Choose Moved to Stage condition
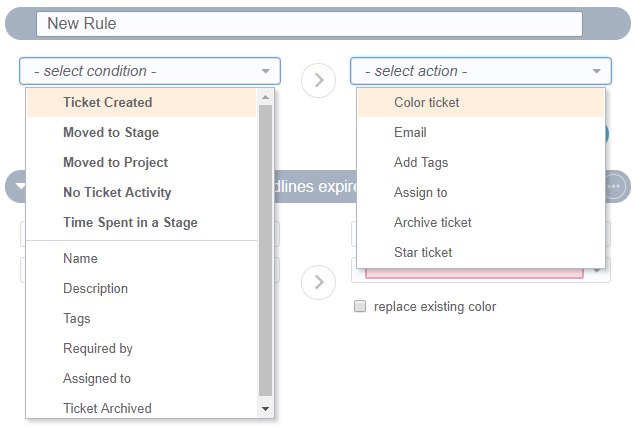 tap(111, 132)
